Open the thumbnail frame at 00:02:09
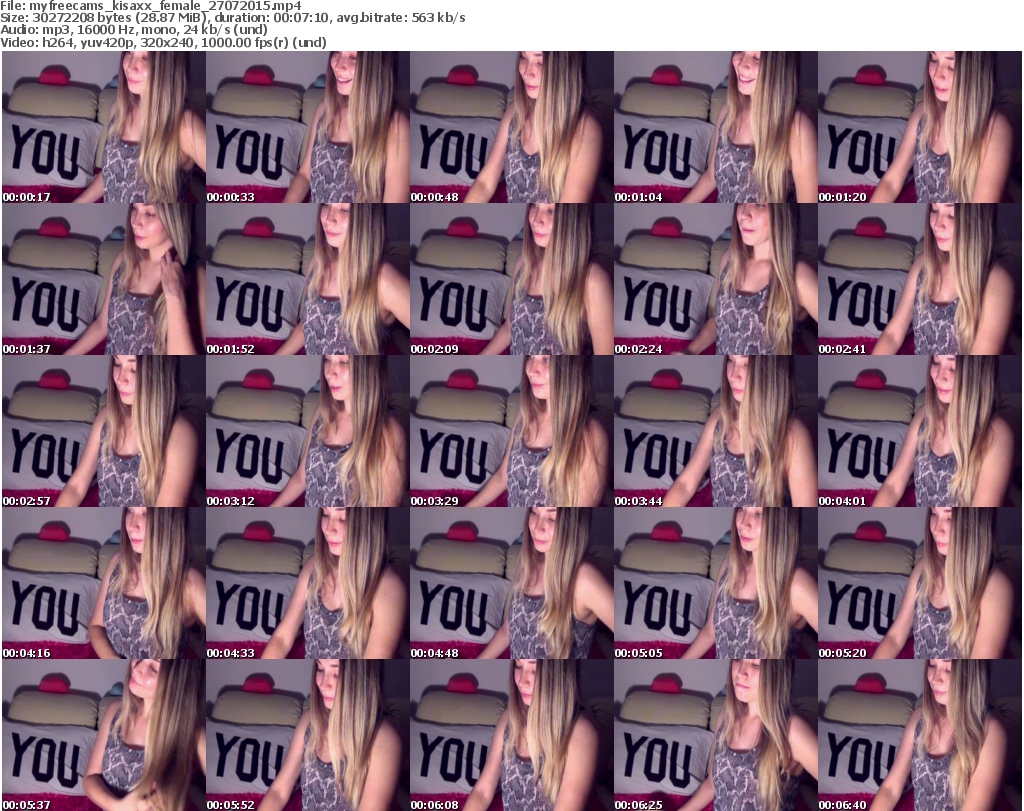The image size is (1024, 811). [511, 279]
